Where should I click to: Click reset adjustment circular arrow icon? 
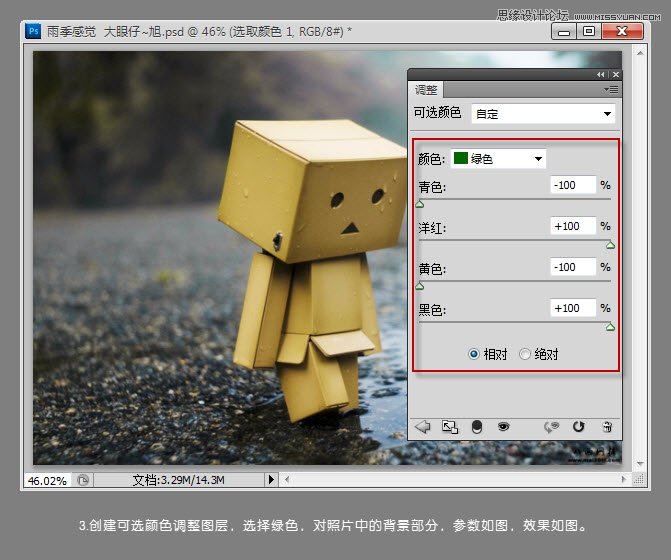click(579, 427)
